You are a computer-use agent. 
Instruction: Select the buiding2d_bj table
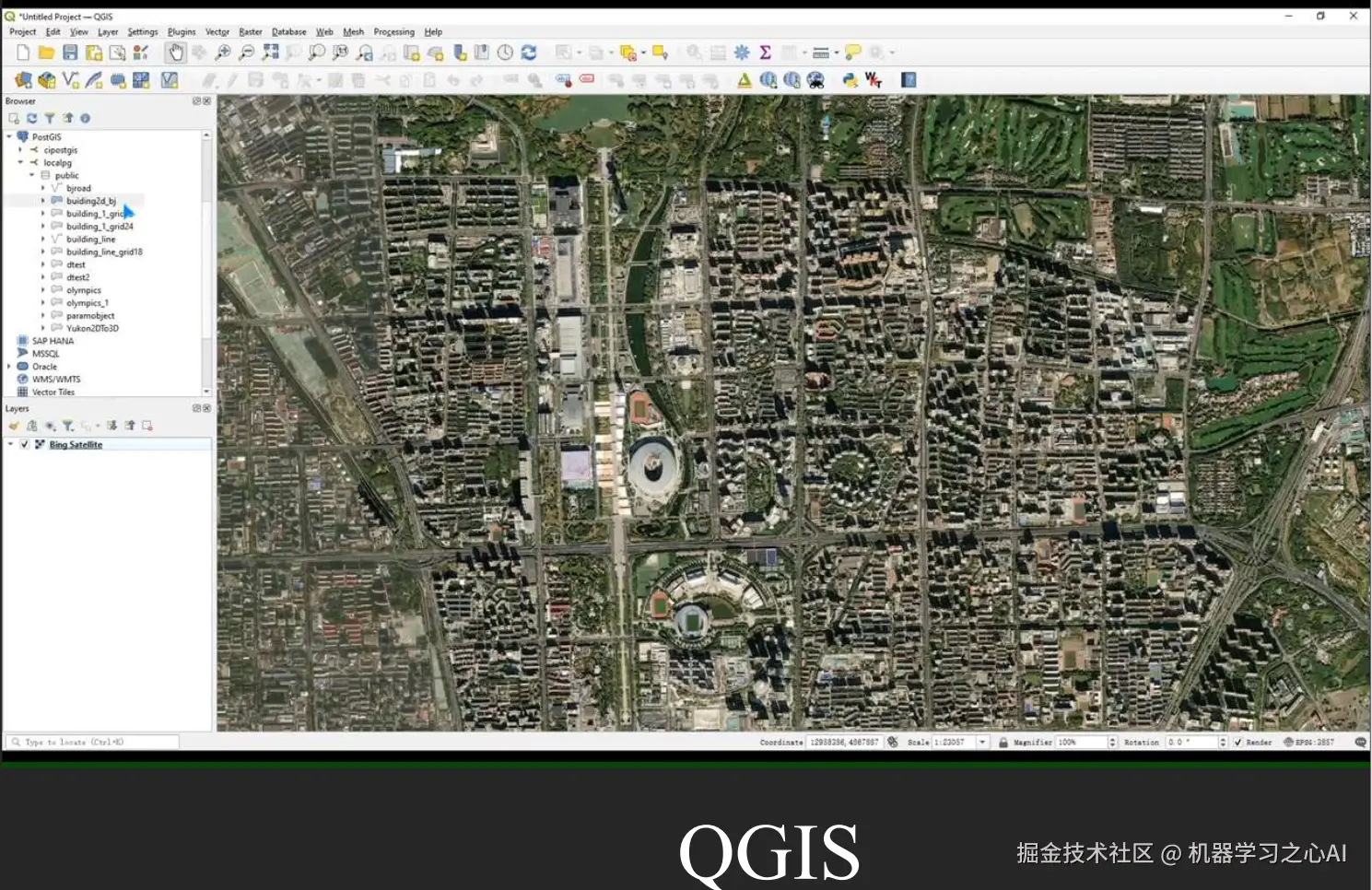[91, 201]
